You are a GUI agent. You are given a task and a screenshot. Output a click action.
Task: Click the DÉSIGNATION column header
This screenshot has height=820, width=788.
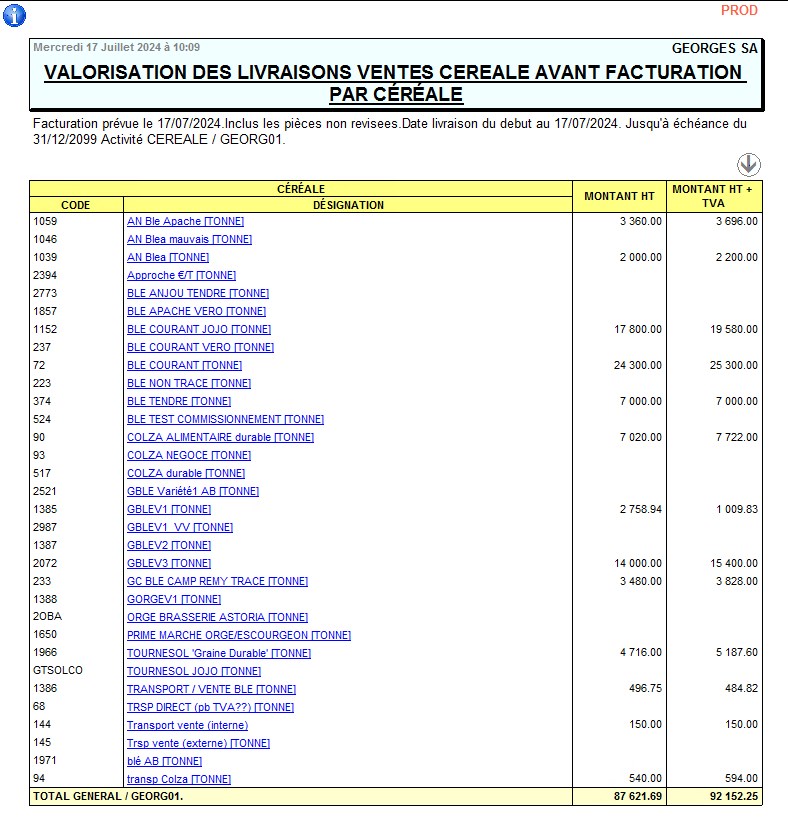pos(348,205)
